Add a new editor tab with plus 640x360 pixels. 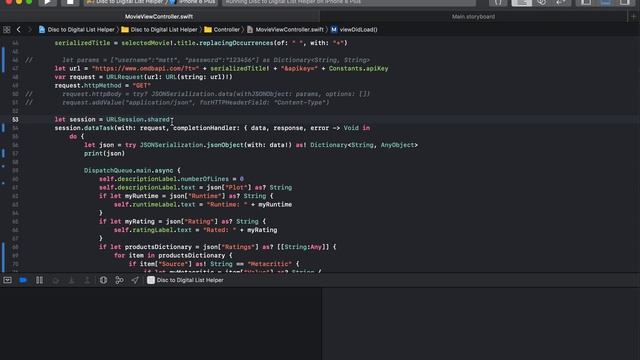point(633,17)
